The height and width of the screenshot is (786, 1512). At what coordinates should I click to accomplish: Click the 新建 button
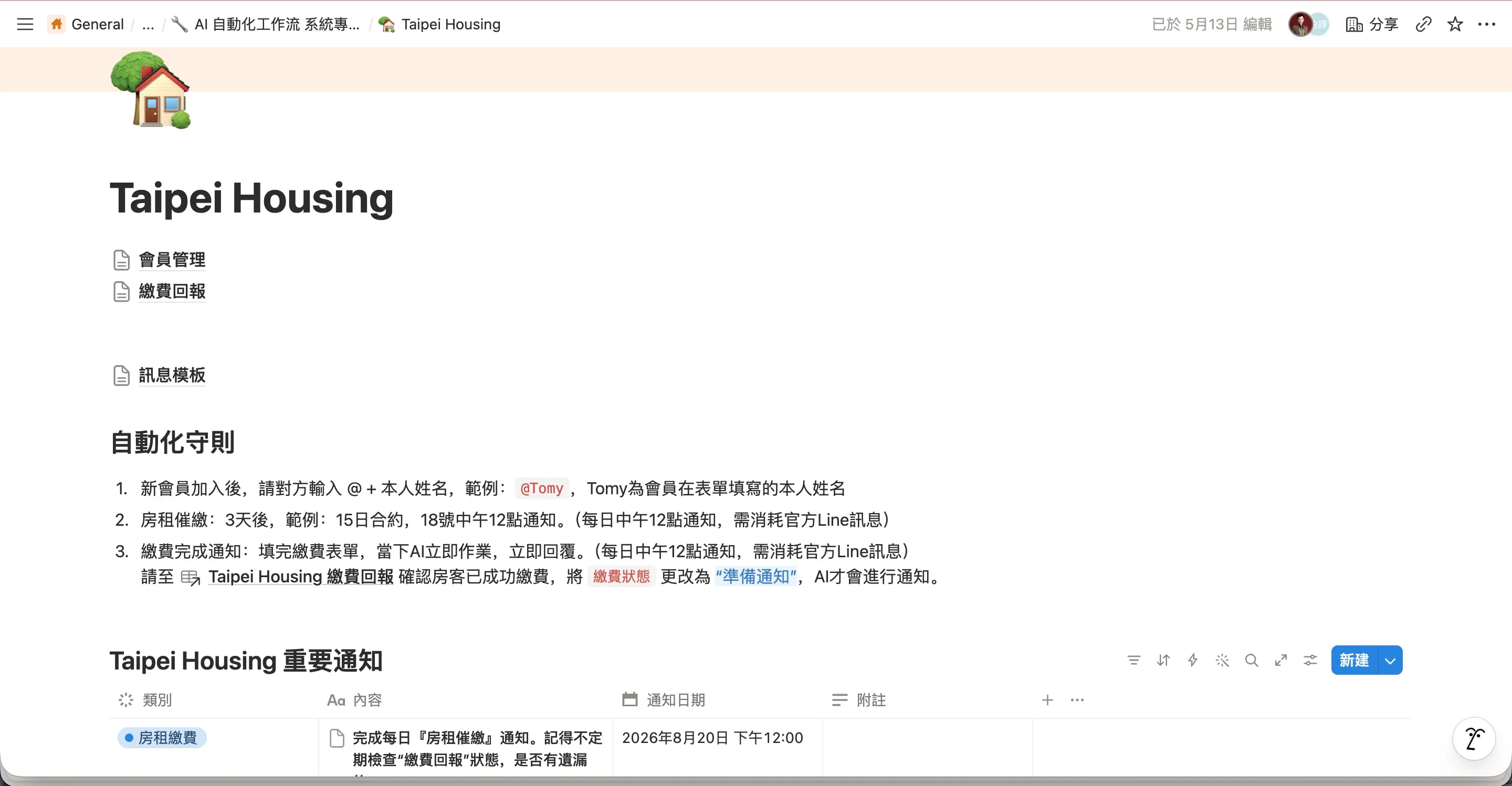click(x=1354, y=661)
